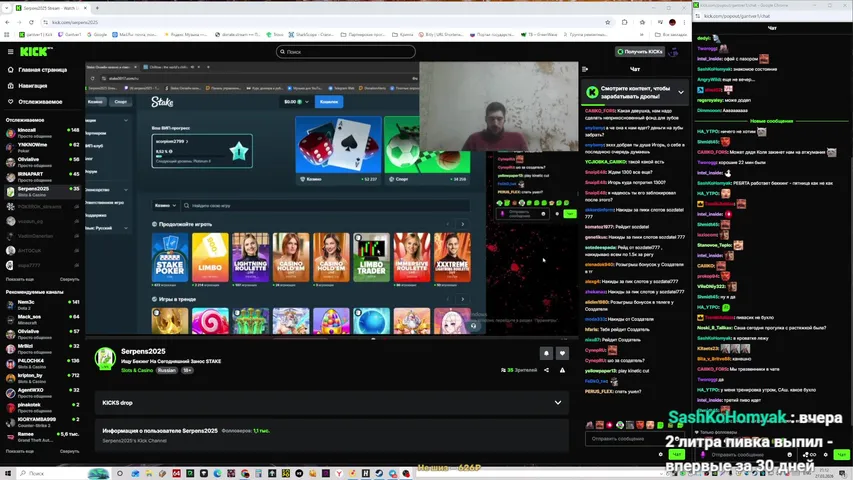Collapse the chat panel using its header icon

click(585, 69)
